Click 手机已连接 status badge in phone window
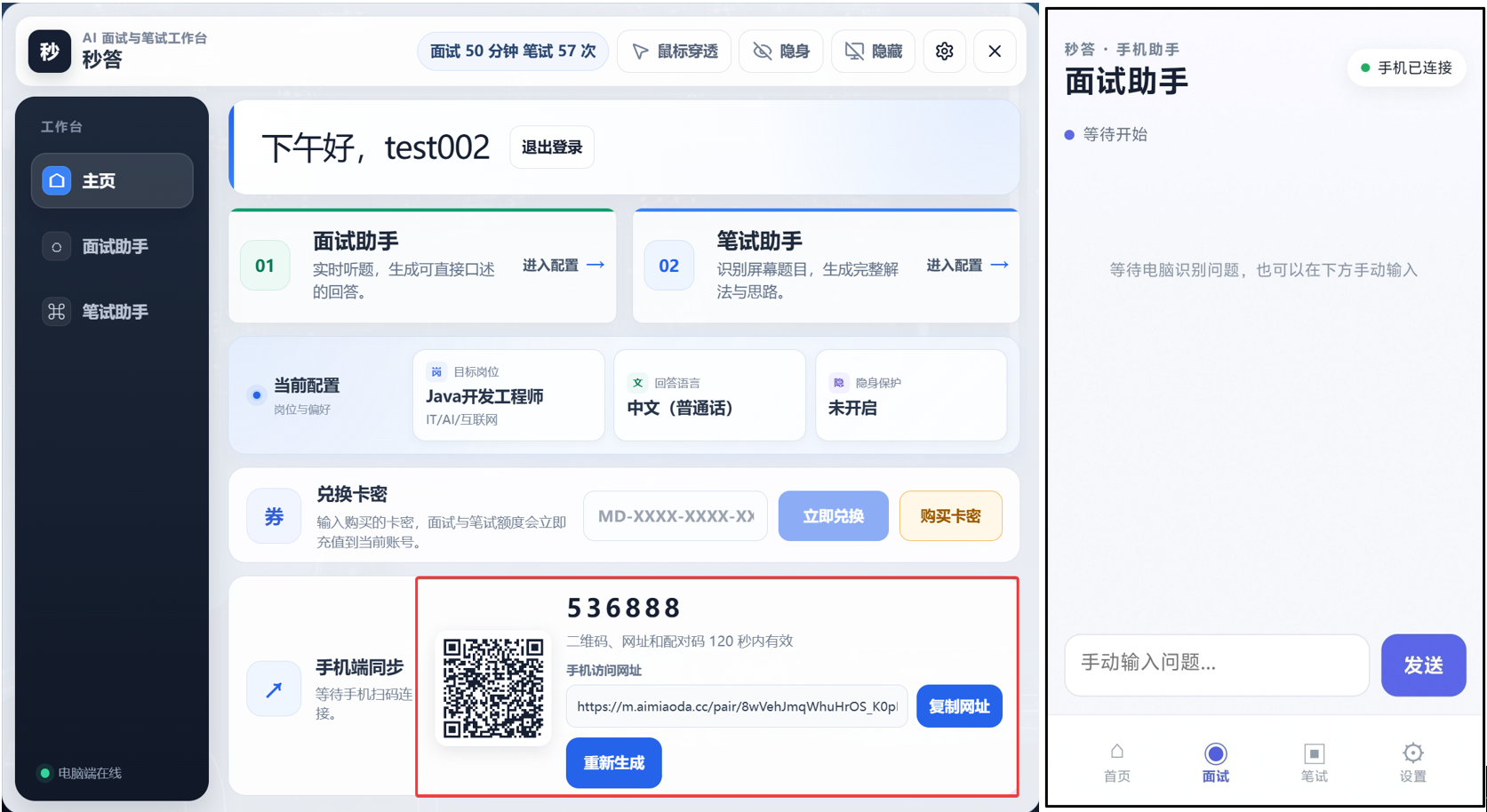This screenshot has height=812, width=1487. 1406,68
